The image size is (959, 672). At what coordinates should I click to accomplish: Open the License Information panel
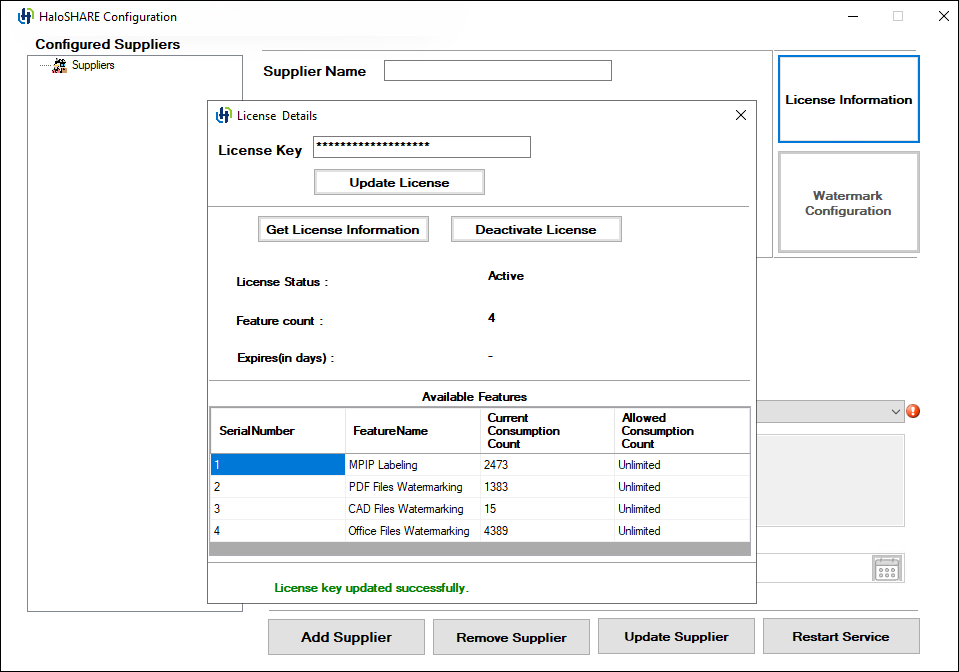coord(848,100)
